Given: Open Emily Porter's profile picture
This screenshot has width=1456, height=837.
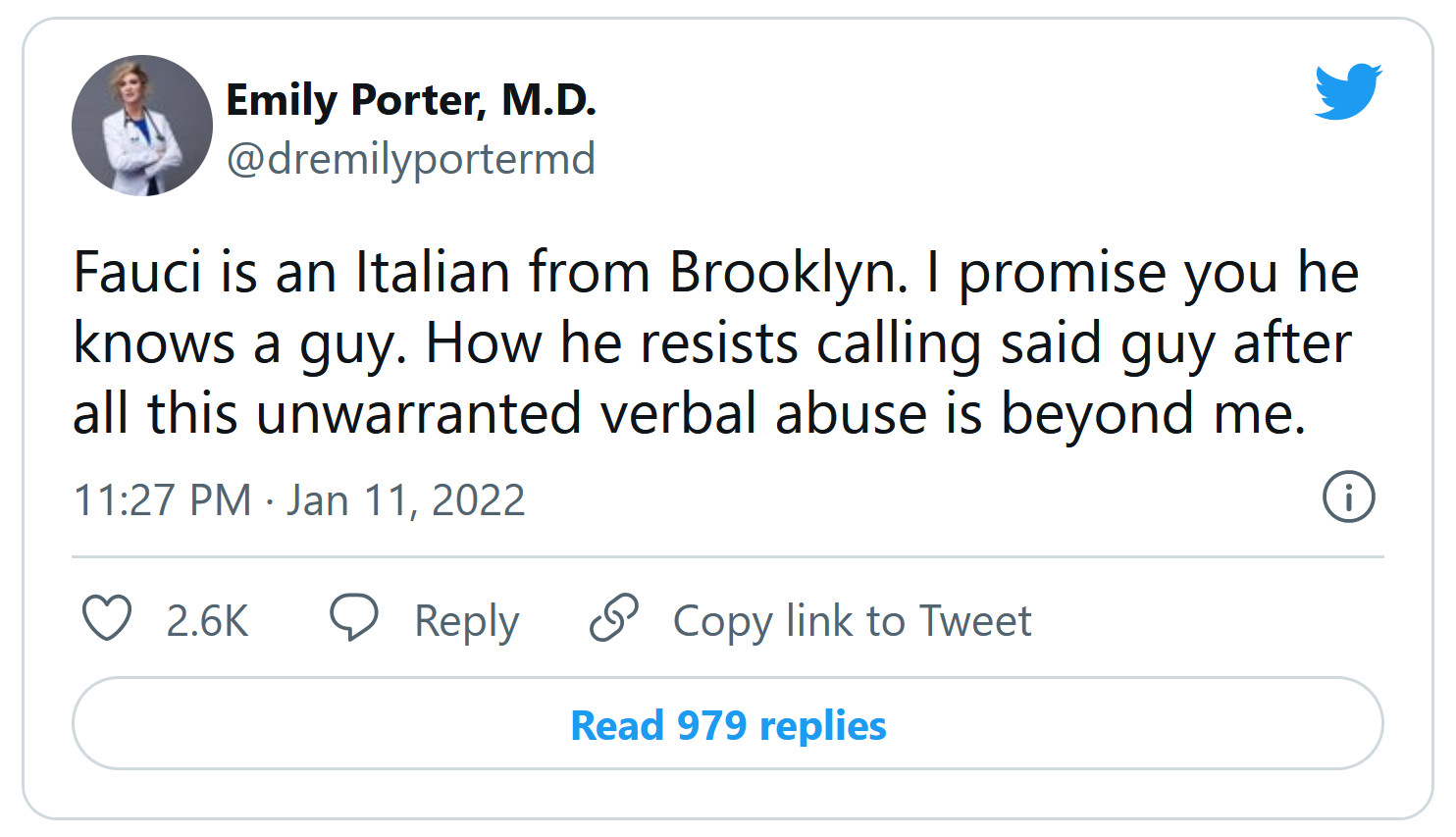Looking at the screenshot, I should 142,126.
